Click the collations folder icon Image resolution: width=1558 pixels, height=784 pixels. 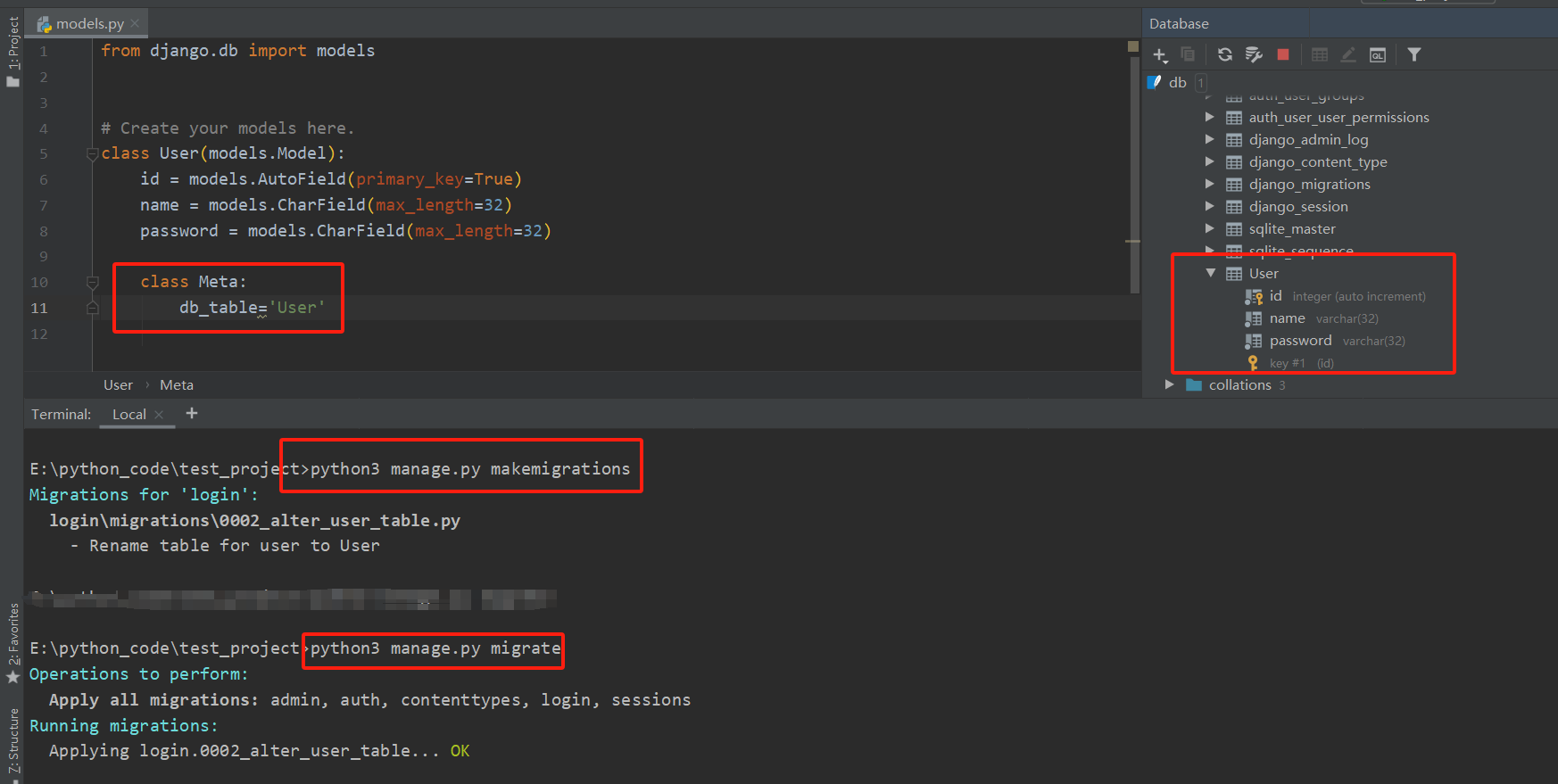[x=1194, y=385]
